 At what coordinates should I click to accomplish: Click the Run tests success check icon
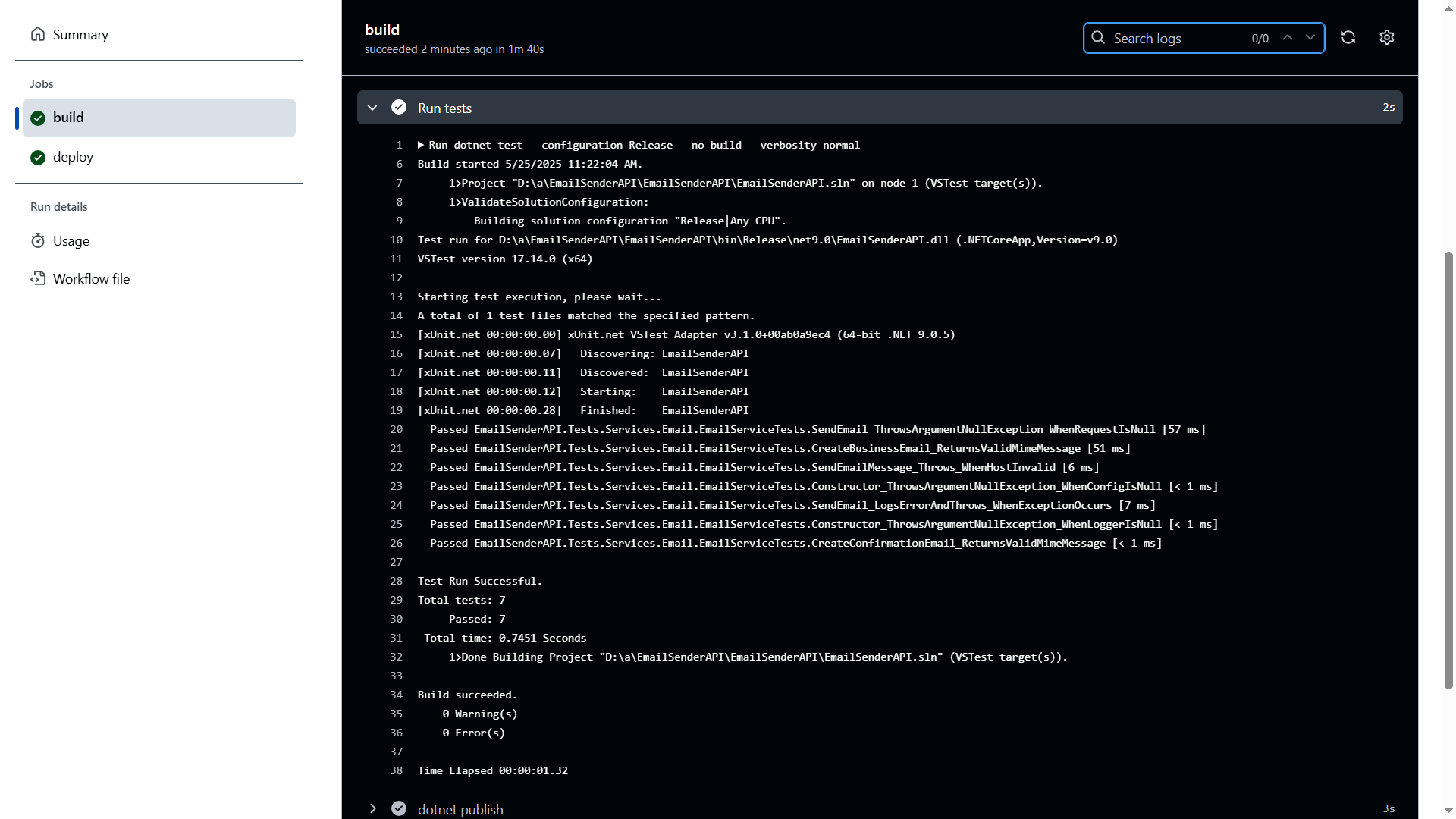399,107
